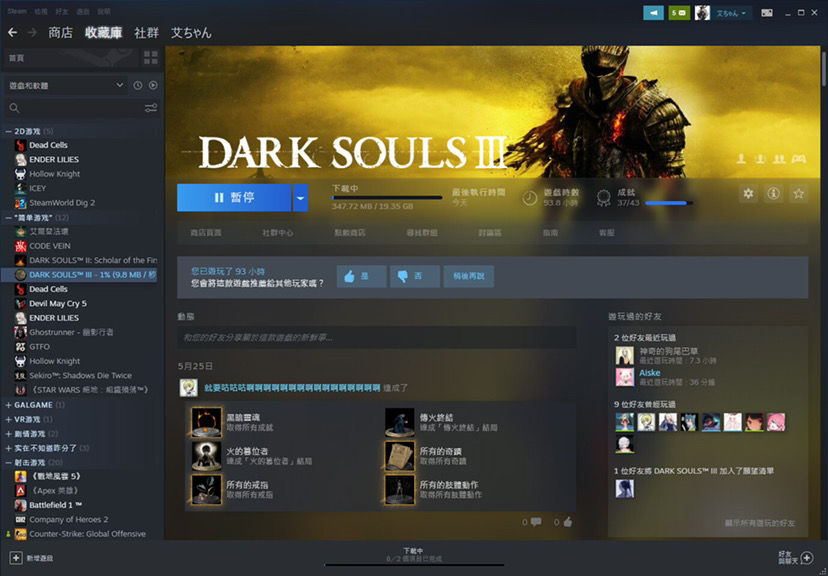Expand the 剧情游戏 category
Screen dimensions: 828x576
click(x=8, y=433)
